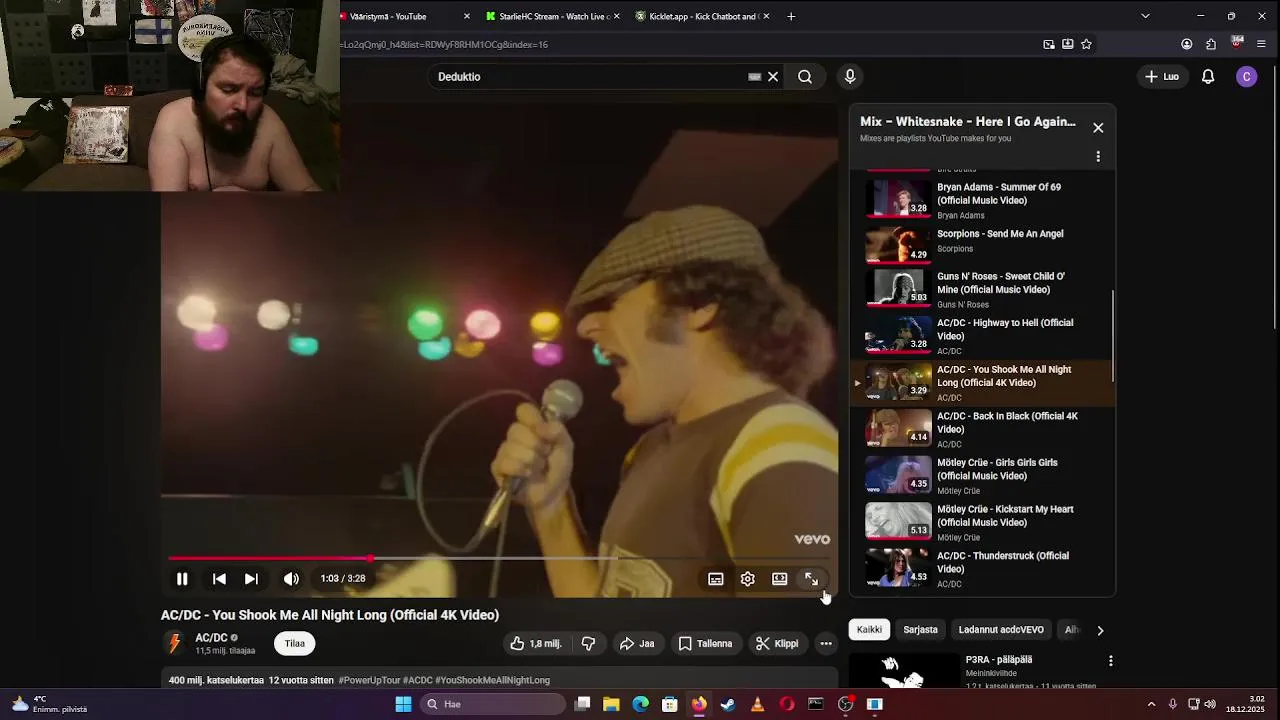
Task: Seek on the red video progress bar
Action: coord(499,558)
